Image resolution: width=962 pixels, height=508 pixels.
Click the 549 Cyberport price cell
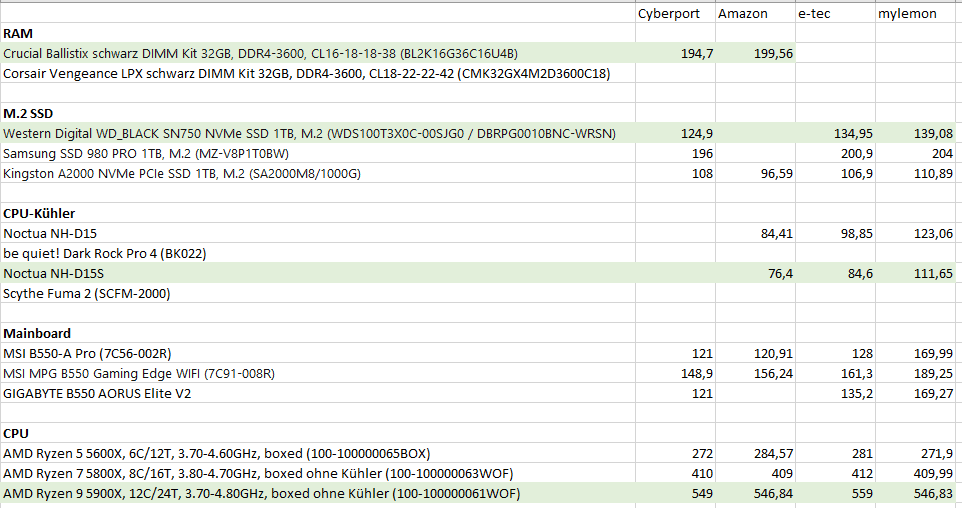675,493
